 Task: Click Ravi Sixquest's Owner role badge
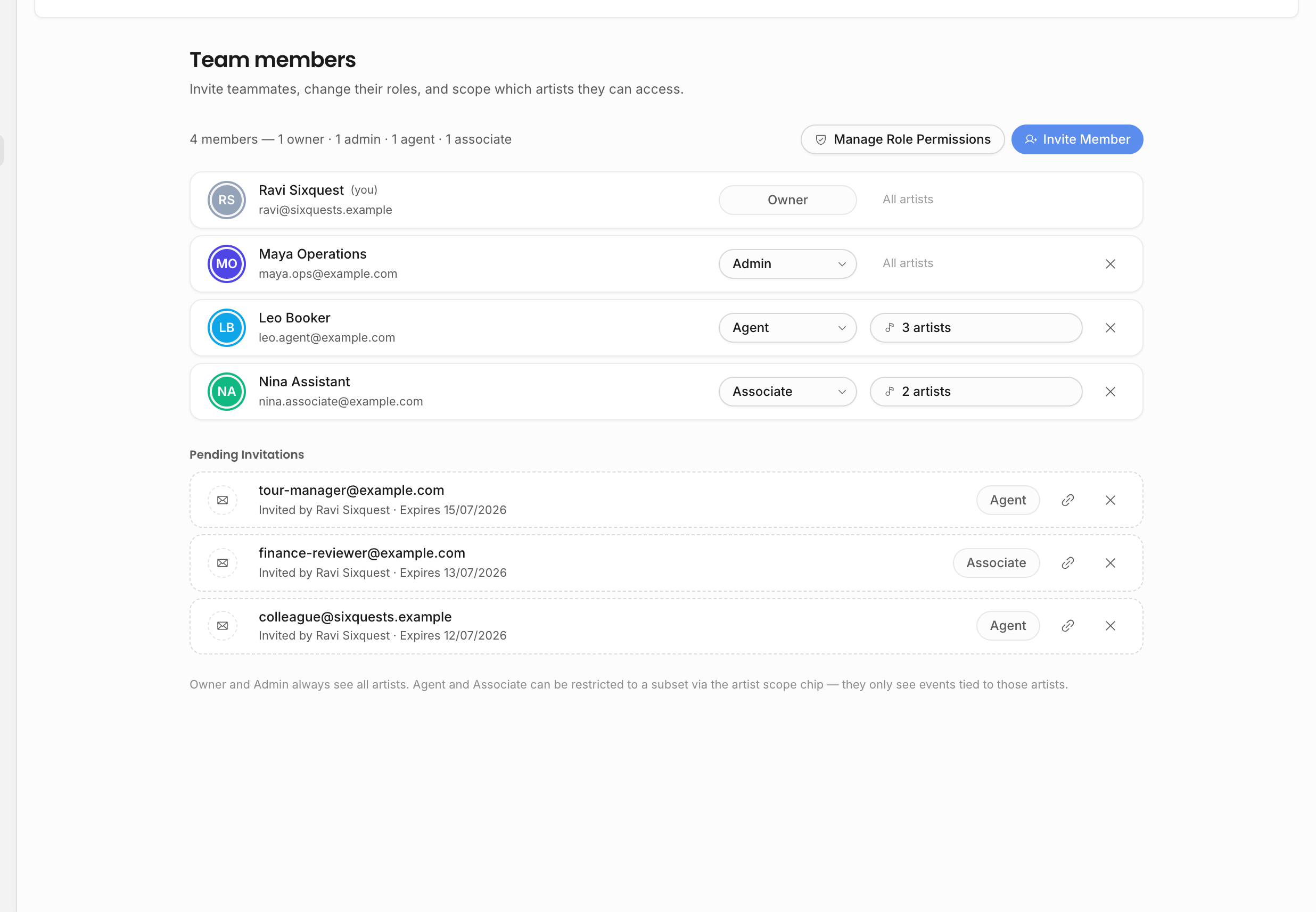point(787,200)
